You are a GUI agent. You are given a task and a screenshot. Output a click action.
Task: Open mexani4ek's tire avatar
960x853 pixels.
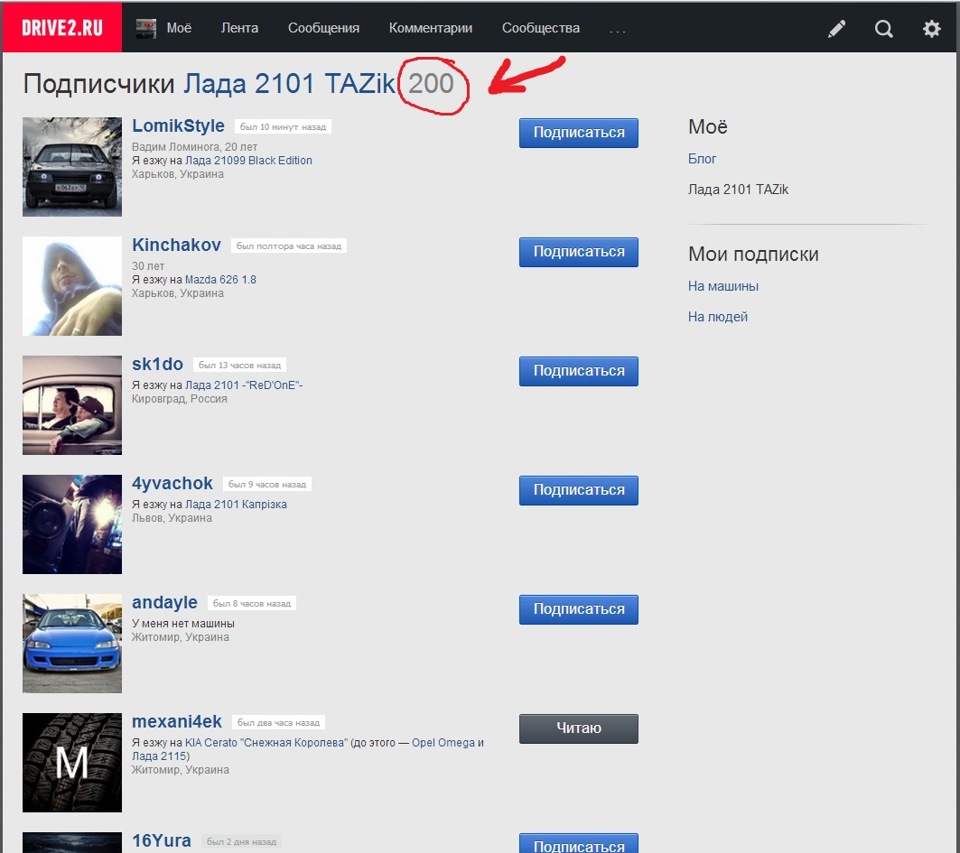[x=72, y=762]
